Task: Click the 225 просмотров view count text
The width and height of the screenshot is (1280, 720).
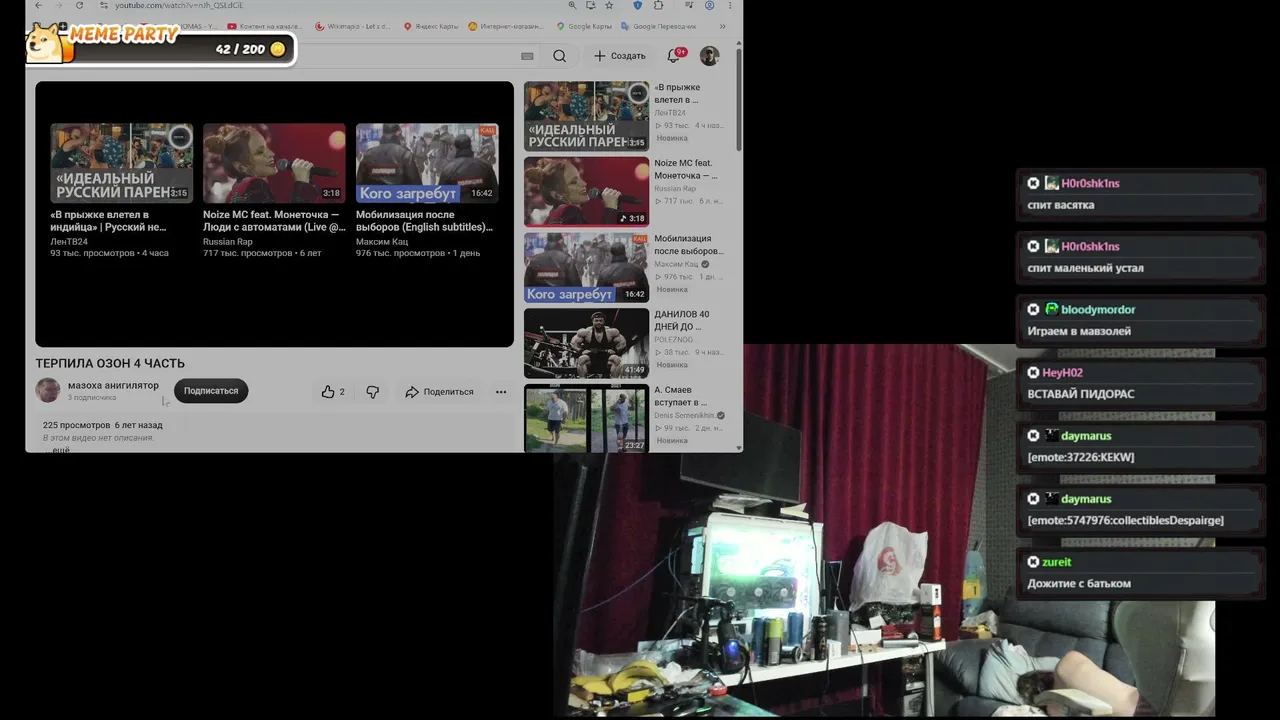Action: coord(76,425)
